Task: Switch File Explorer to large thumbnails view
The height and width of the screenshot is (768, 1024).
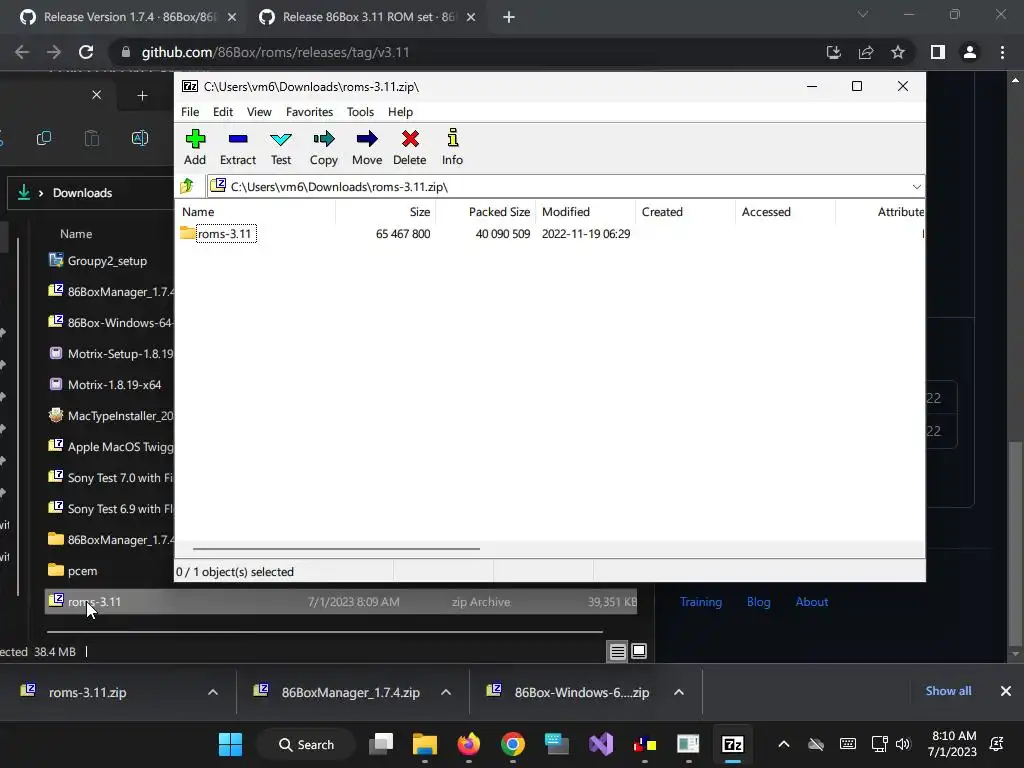Action: 639,651
